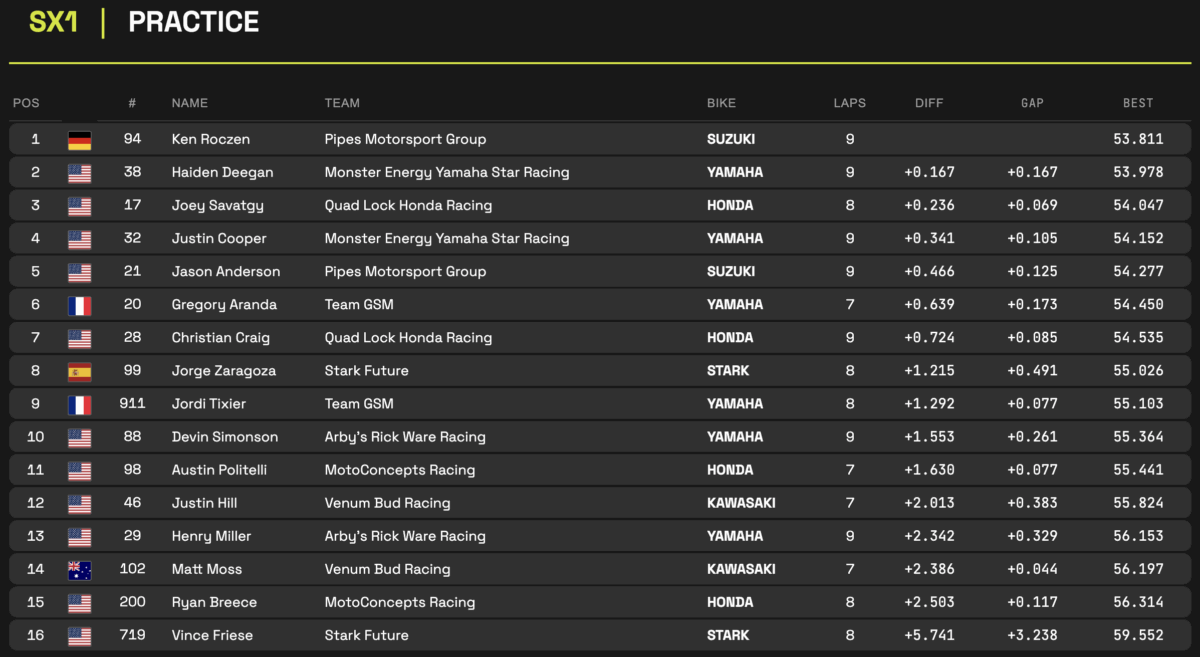Screen dimensions: 1200x657
Task: Sort by the BEST column header
Action: (x=1137, y=103)
